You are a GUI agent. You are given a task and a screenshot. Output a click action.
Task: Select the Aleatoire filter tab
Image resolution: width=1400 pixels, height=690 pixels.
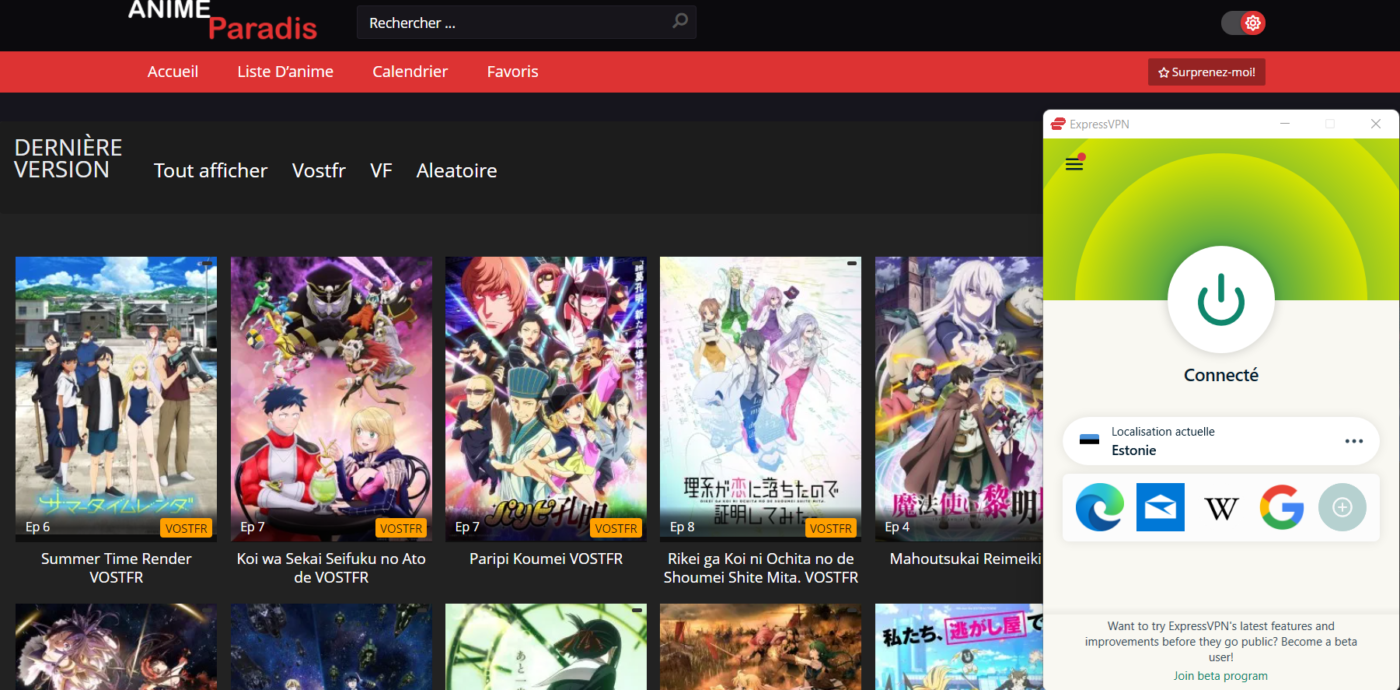(457, 171)
